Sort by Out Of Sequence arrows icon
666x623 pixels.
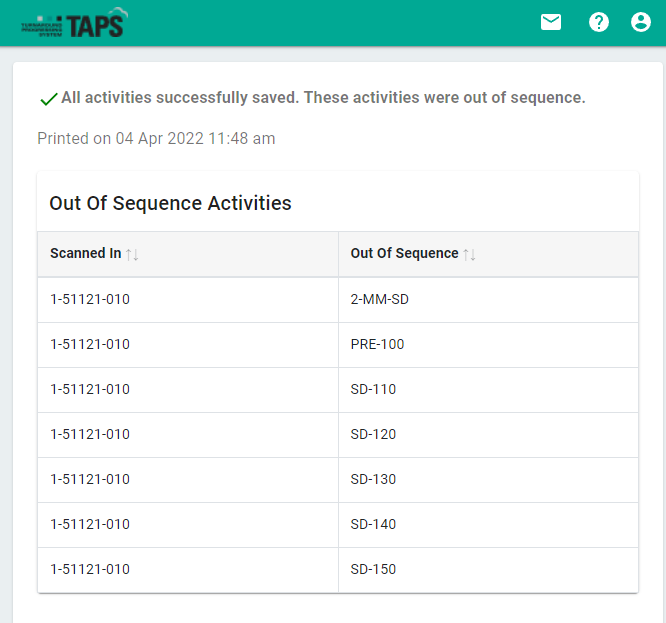469,254
